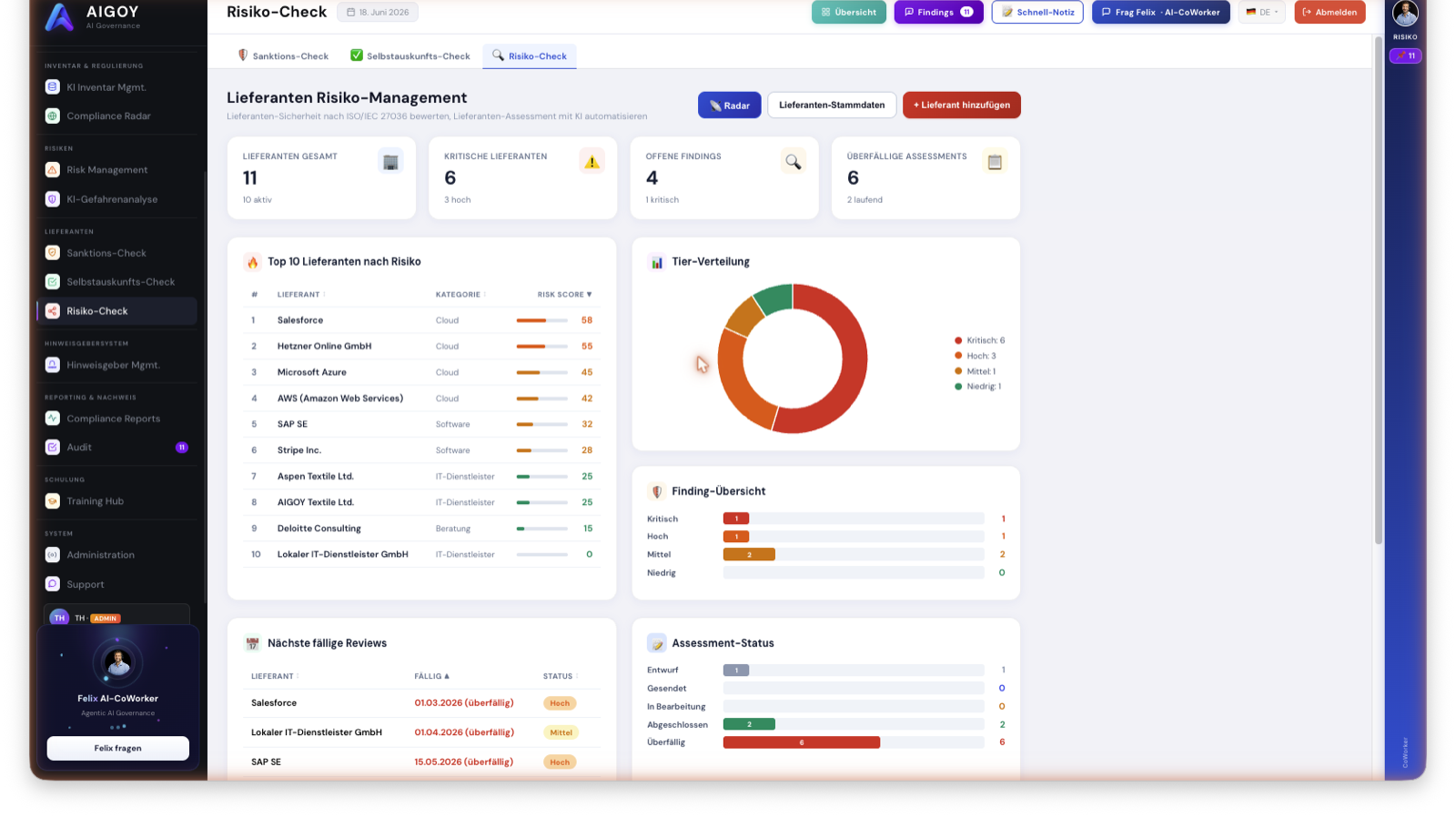Switch to the Sanktions-Check tab
The image size is (1456, 817).
(283, 56)
